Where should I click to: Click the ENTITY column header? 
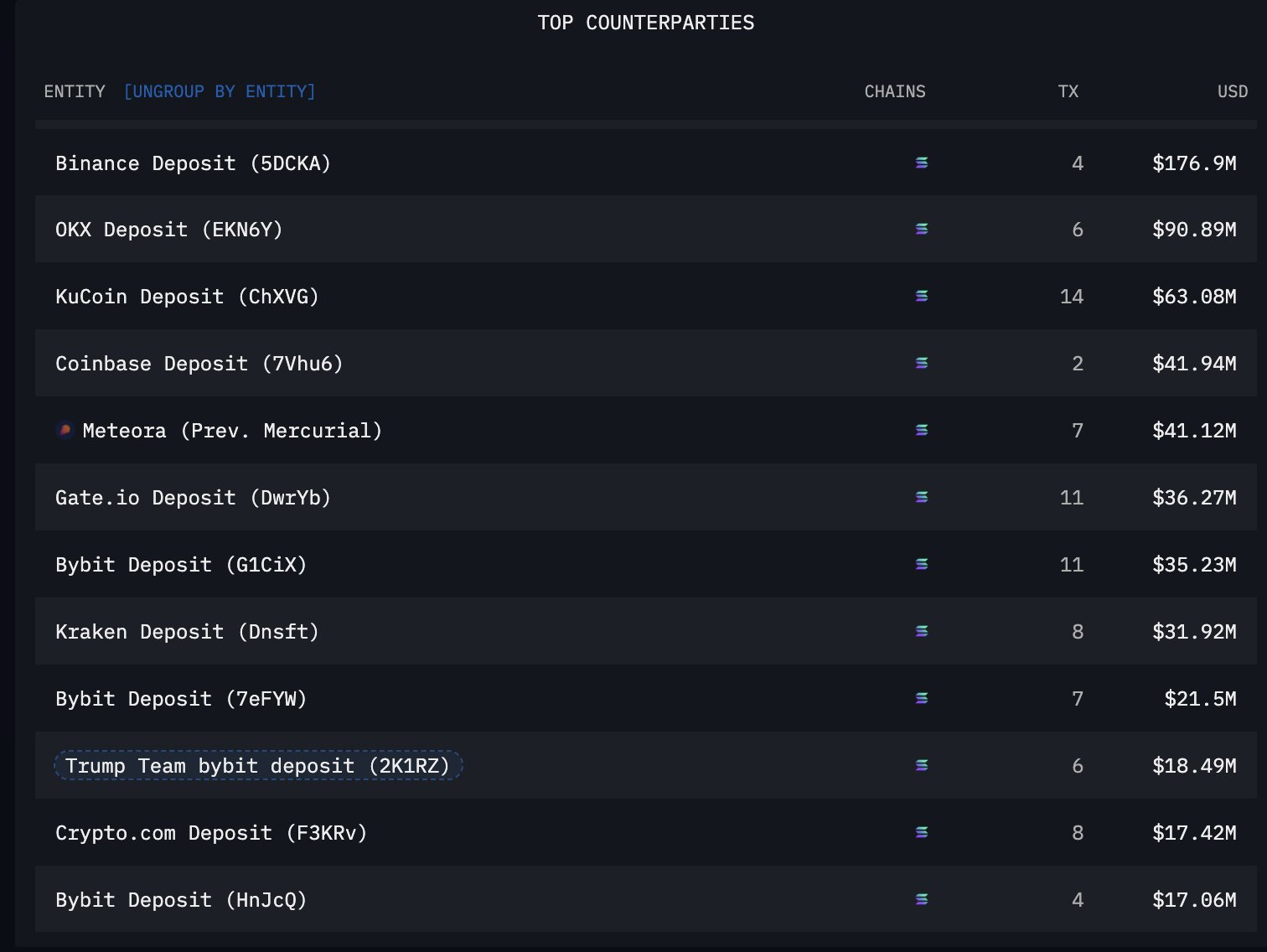point(75,91)
